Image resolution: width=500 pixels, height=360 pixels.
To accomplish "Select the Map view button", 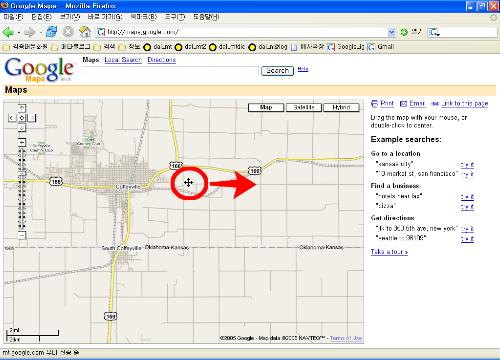I will 266,107.
